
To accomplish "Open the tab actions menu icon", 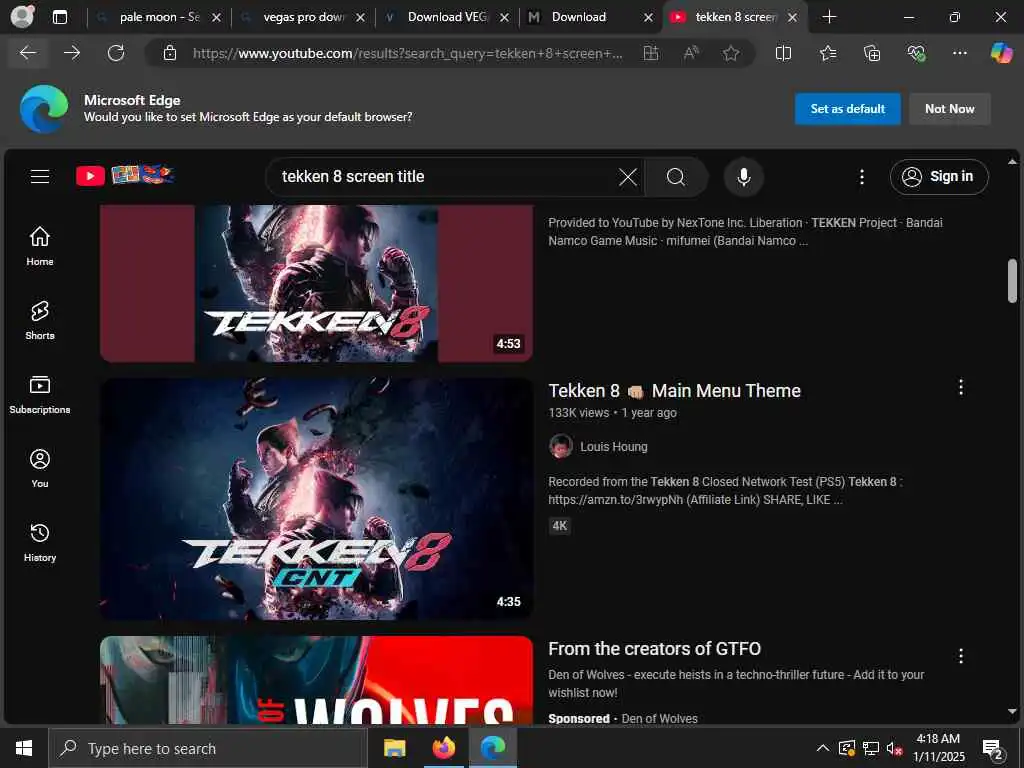I will (59, 17).
